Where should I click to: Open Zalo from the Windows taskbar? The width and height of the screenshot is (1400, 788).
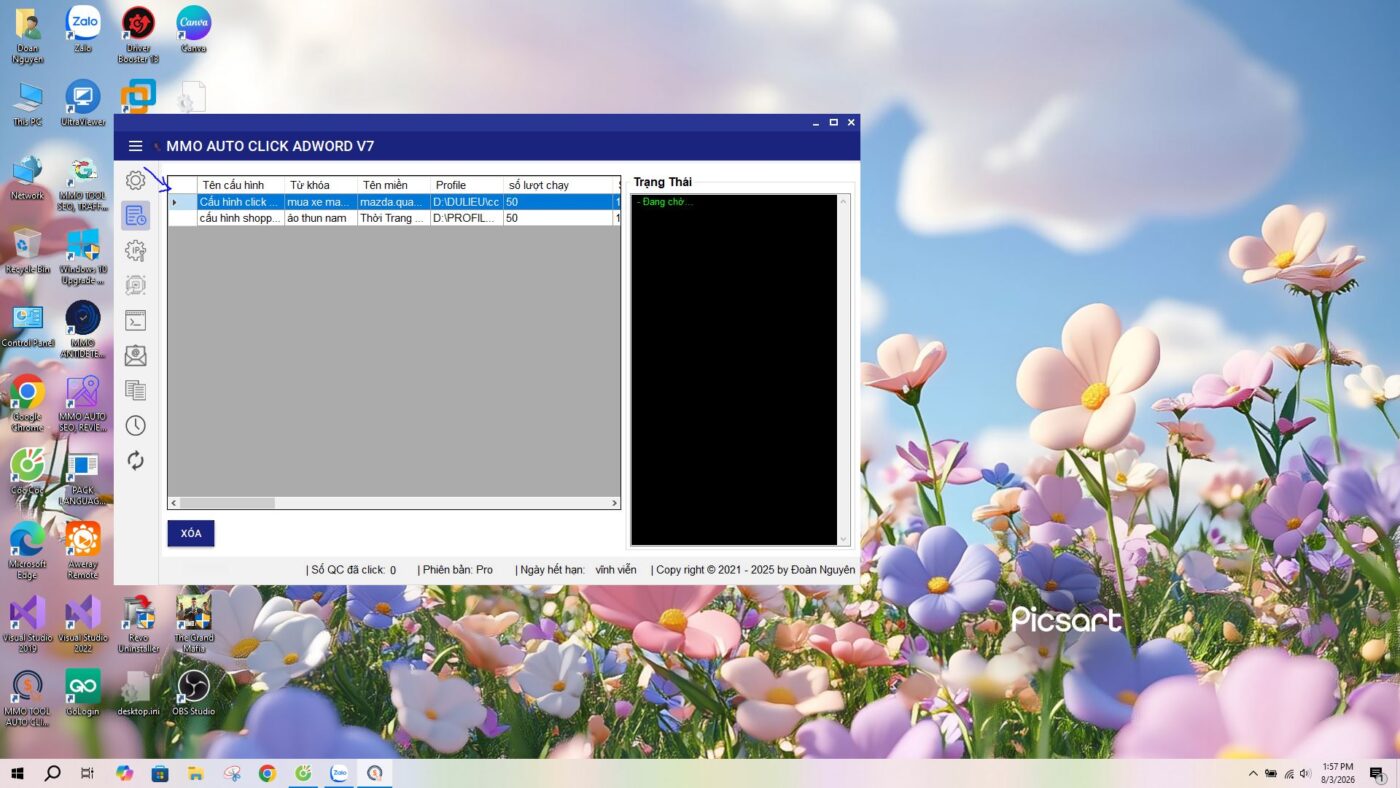tap(339, 773)
